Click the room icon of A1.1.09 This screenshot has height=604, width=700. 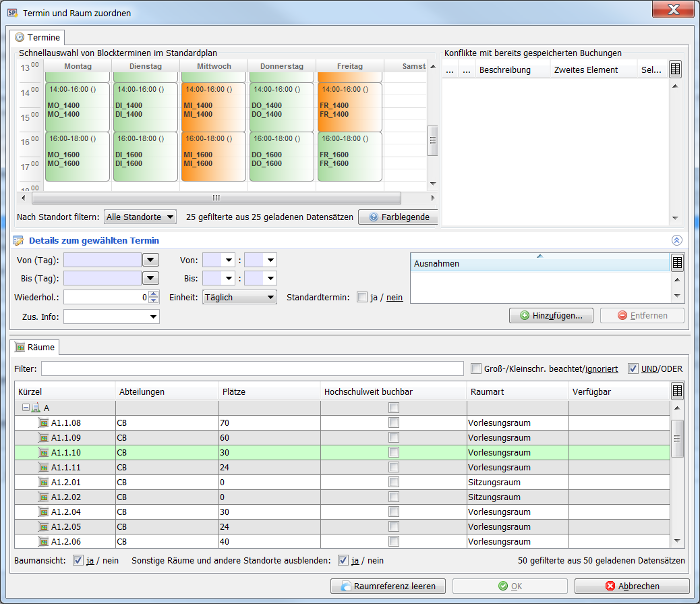tap(43, 437)
